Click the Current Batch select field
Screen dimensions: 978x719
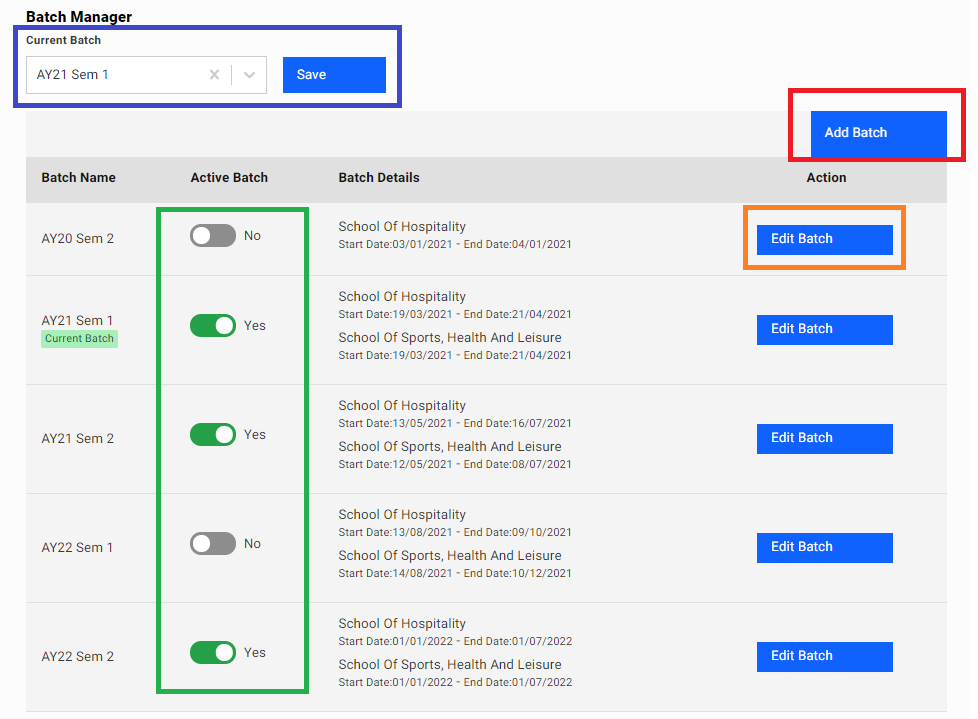[x=115, y=75]
